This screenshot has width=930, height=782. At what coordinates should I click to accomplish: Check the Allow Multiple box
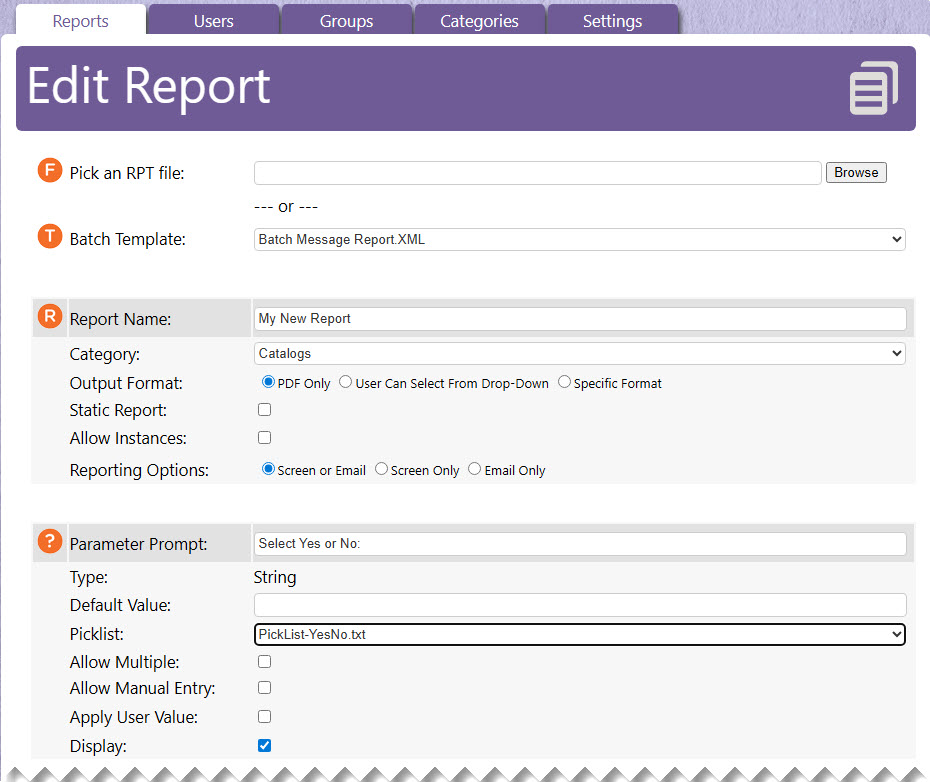coord(265,662)
